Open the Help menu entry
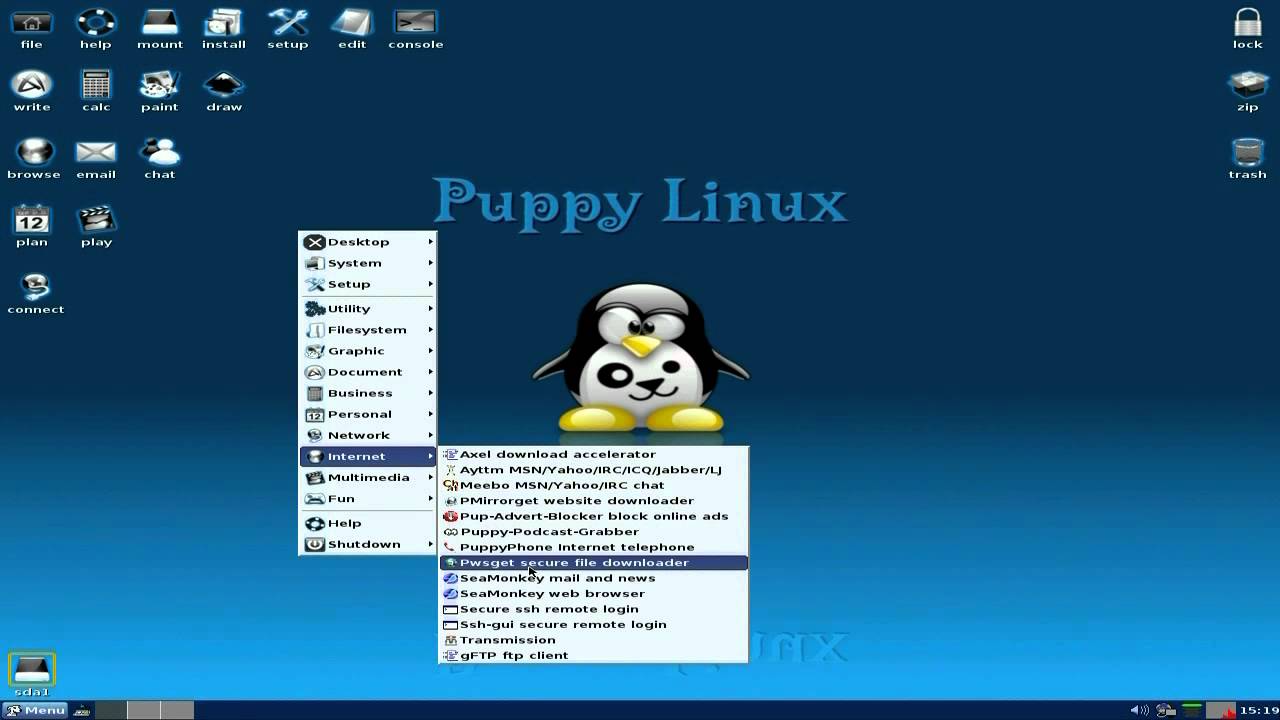The width and height of the screenshot is (1280, 720). click(x=368, y=523)
